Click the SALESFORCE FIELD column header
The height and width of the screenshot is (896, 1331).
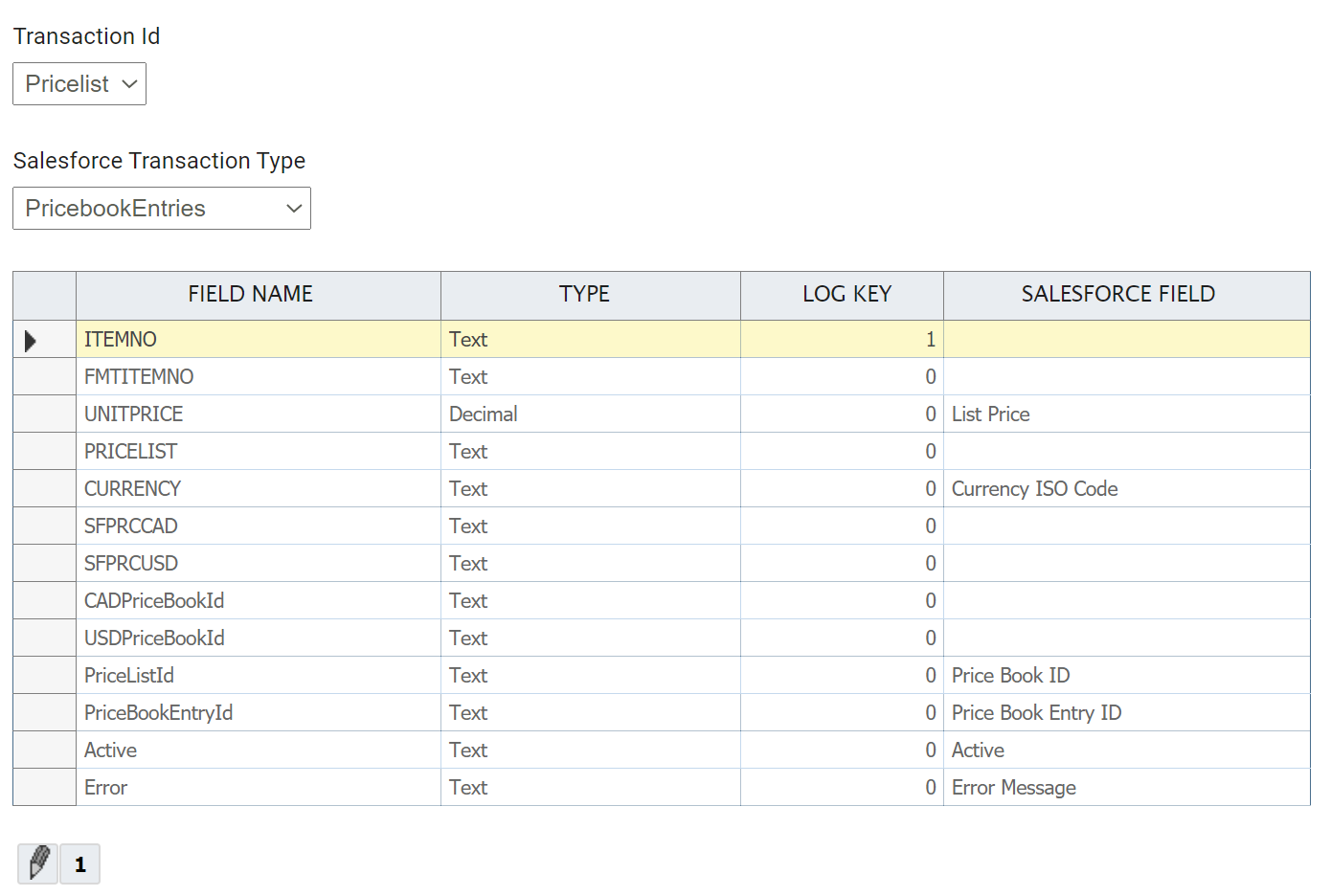[1117, 295]
